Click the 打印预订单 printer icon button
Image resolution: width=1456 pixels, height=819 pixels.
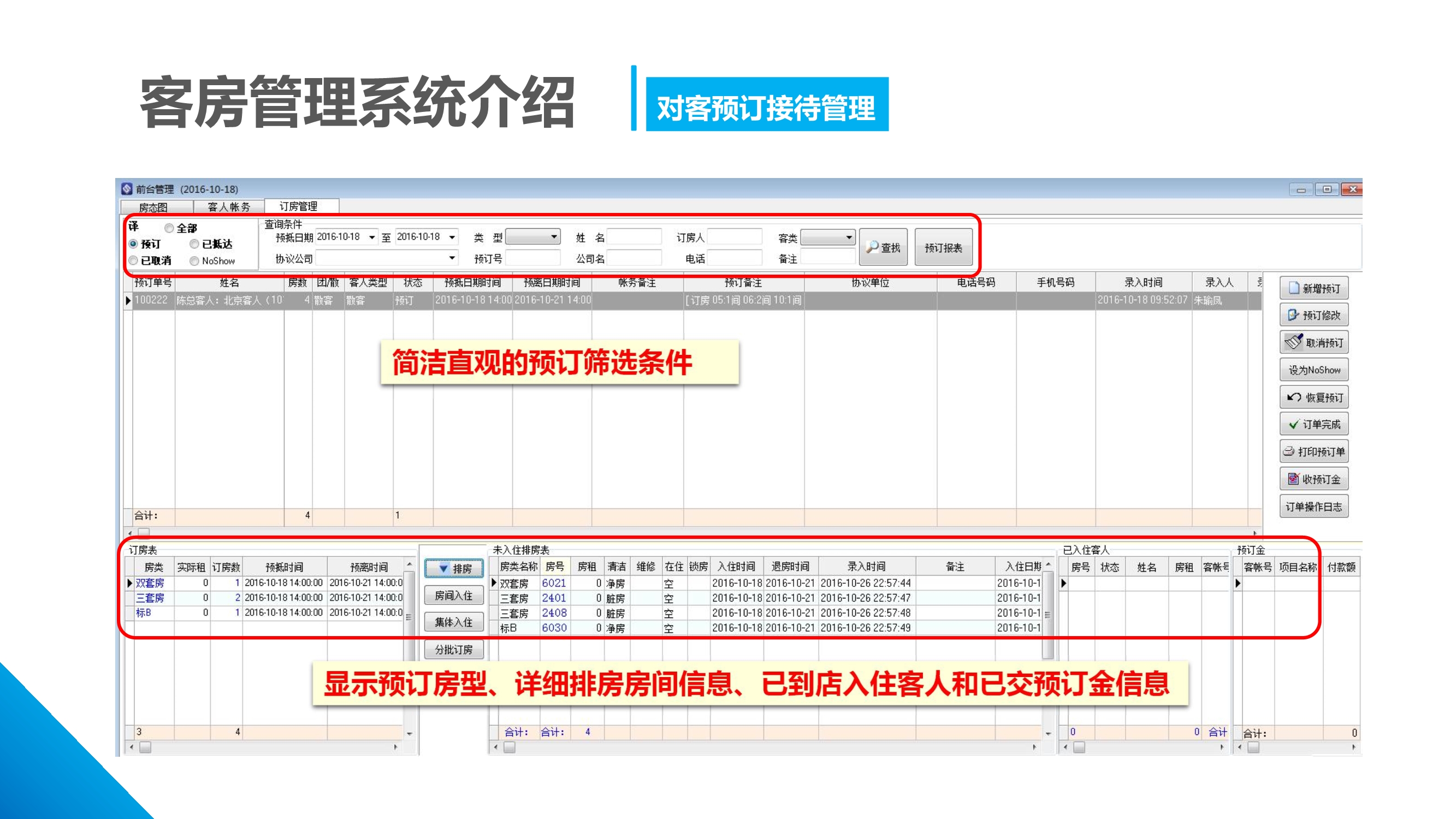(1313, 452)
